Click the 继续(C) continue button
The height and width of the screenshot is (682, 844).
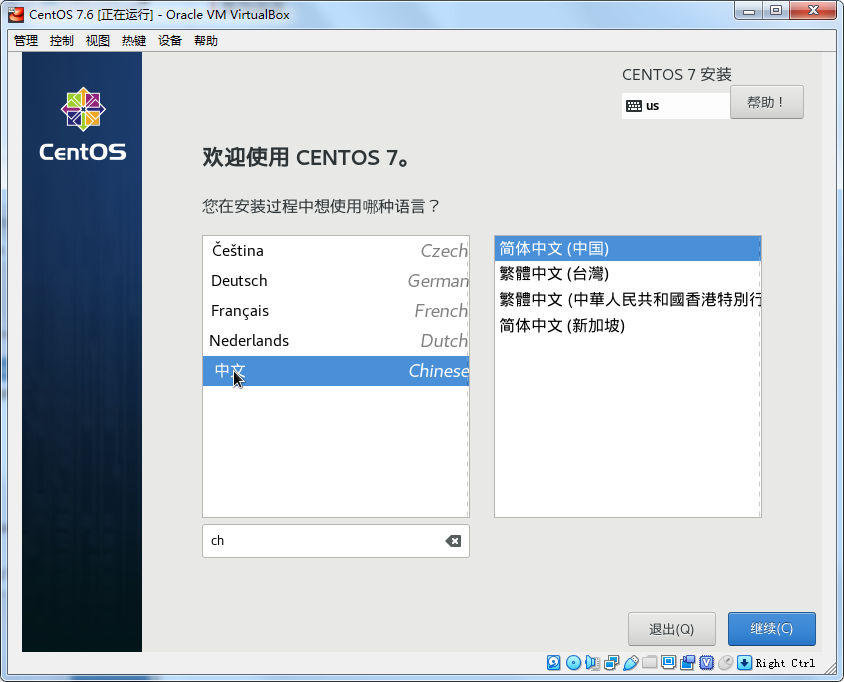[772, 629]
